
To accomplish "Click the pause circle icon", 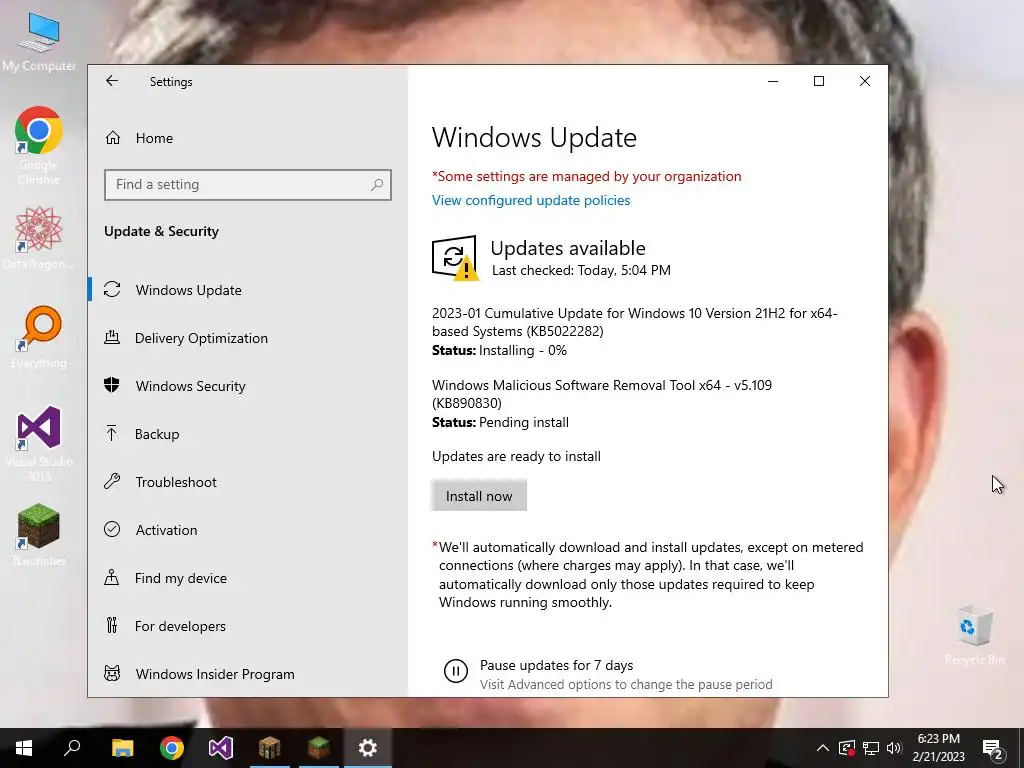I will coord(455,671).
